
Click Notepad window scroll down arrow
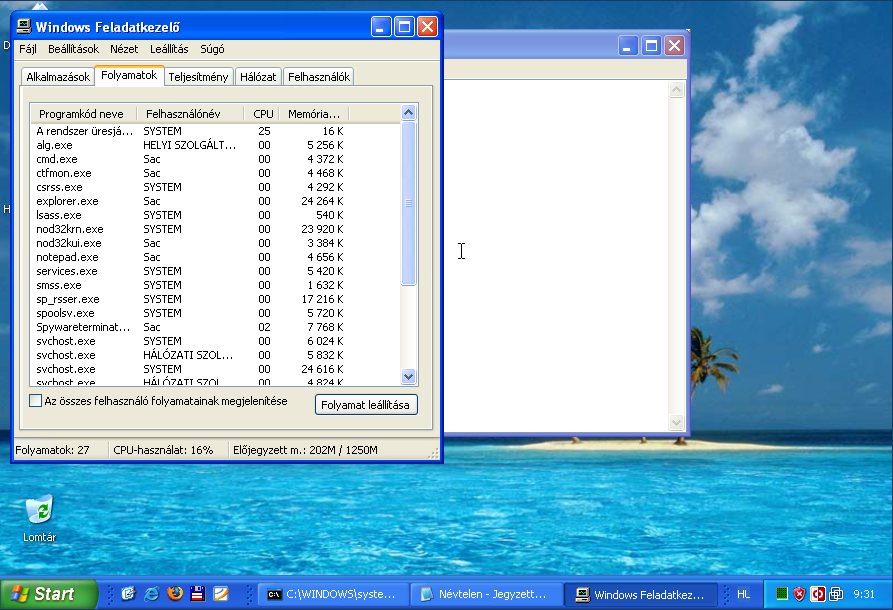[676, 422]
